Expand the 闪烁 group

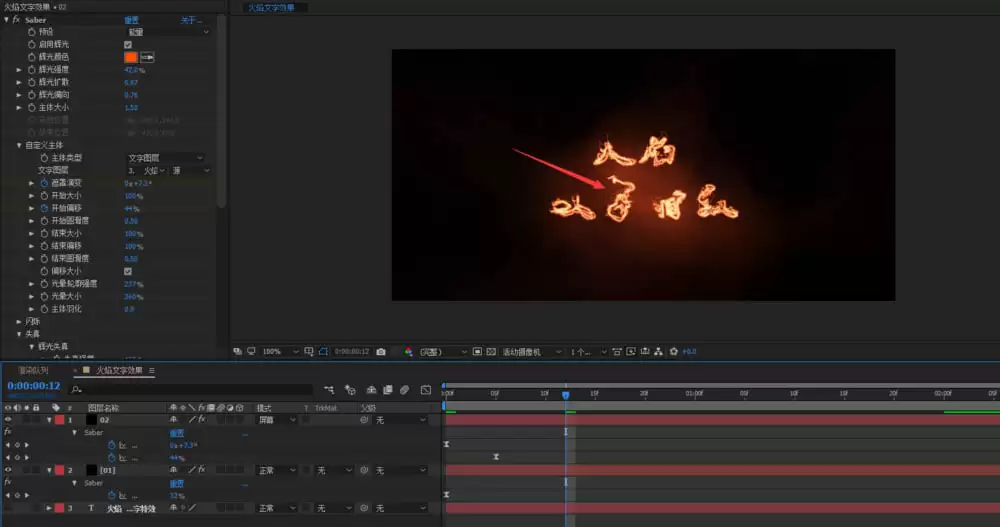pos(19,322)
